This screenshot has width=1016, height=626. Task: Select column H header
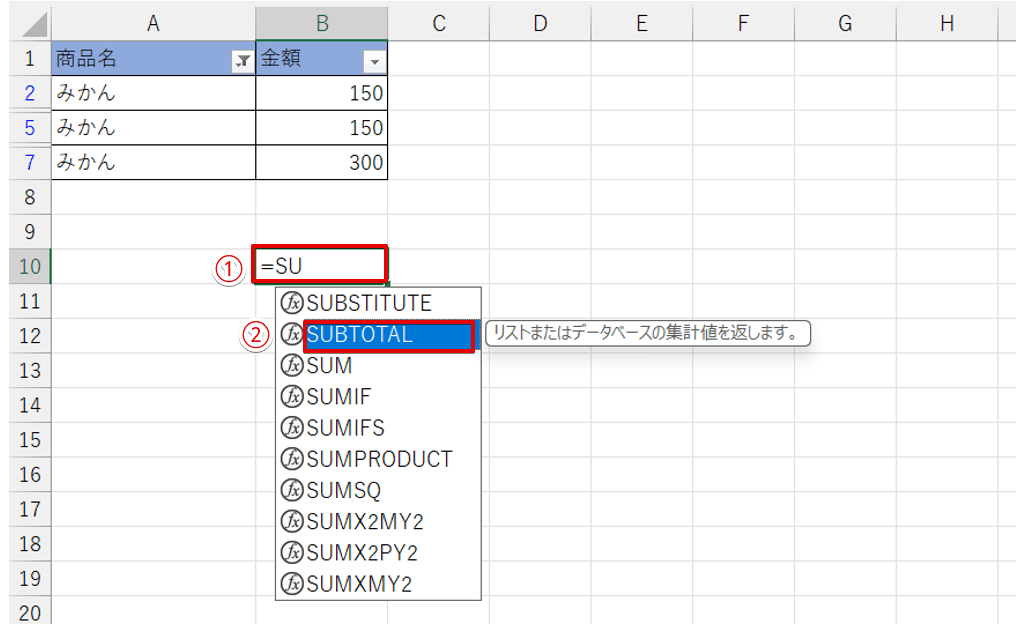(x=947, y=24)
